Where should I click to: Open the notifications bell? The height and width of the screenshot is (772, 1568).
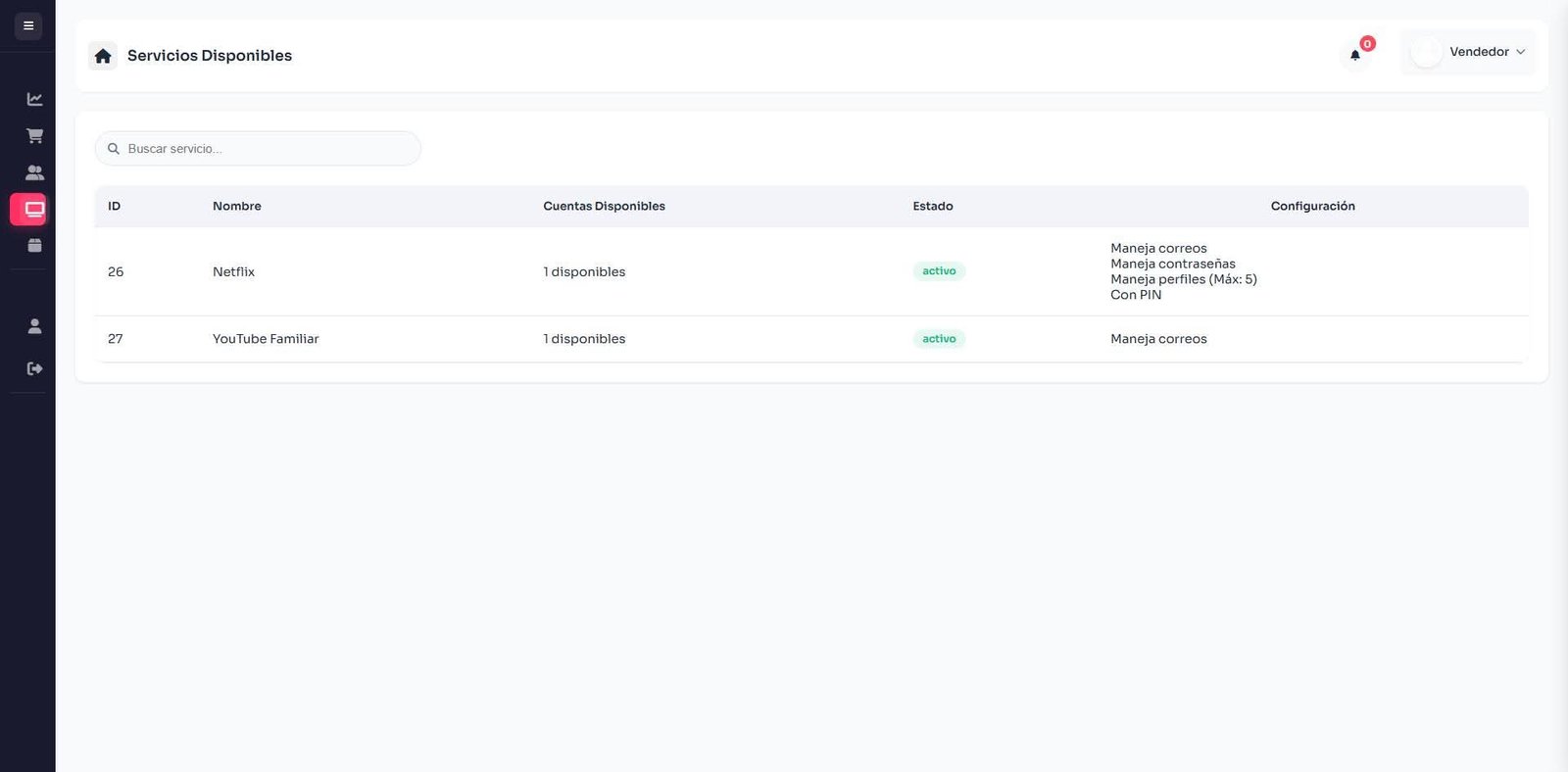coord(1355,55)
